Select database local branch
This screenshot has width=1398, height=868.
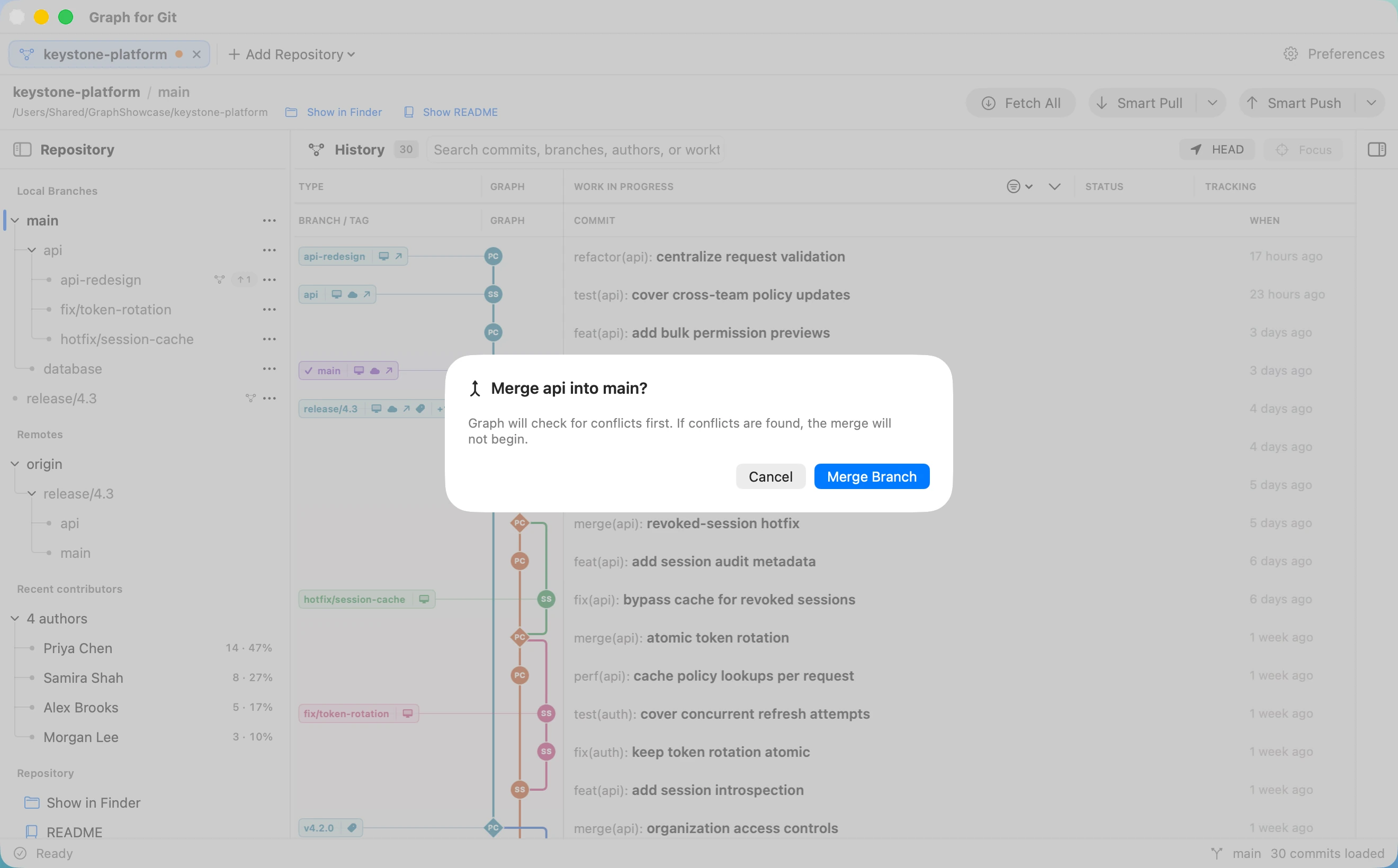73,369
